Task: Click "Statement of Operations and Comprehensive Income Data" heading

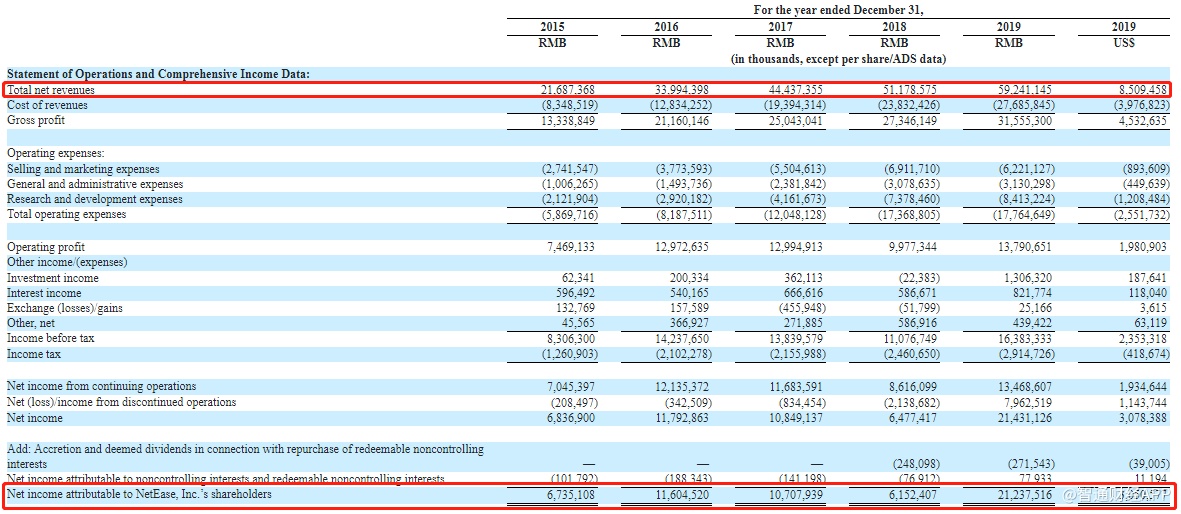Action: click(158, 74)
